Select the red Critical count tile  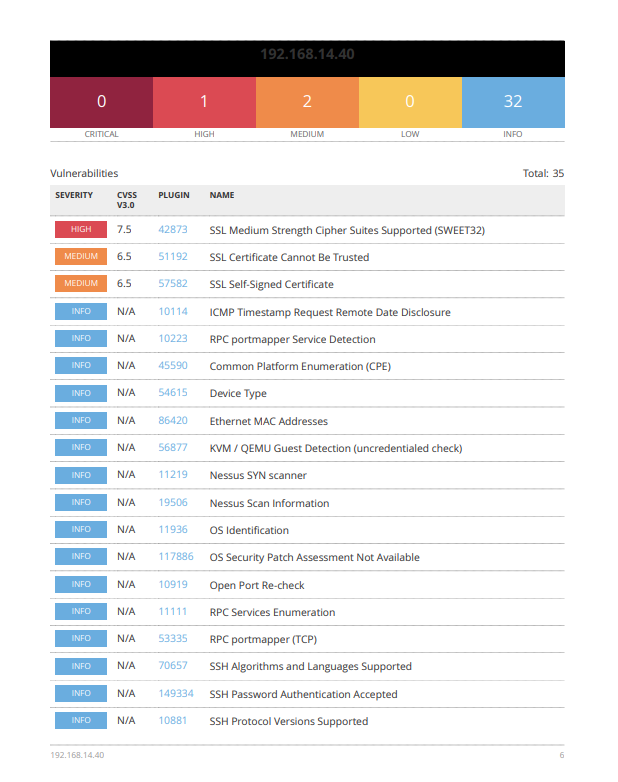pyautogui.click(x=101, y=102)
